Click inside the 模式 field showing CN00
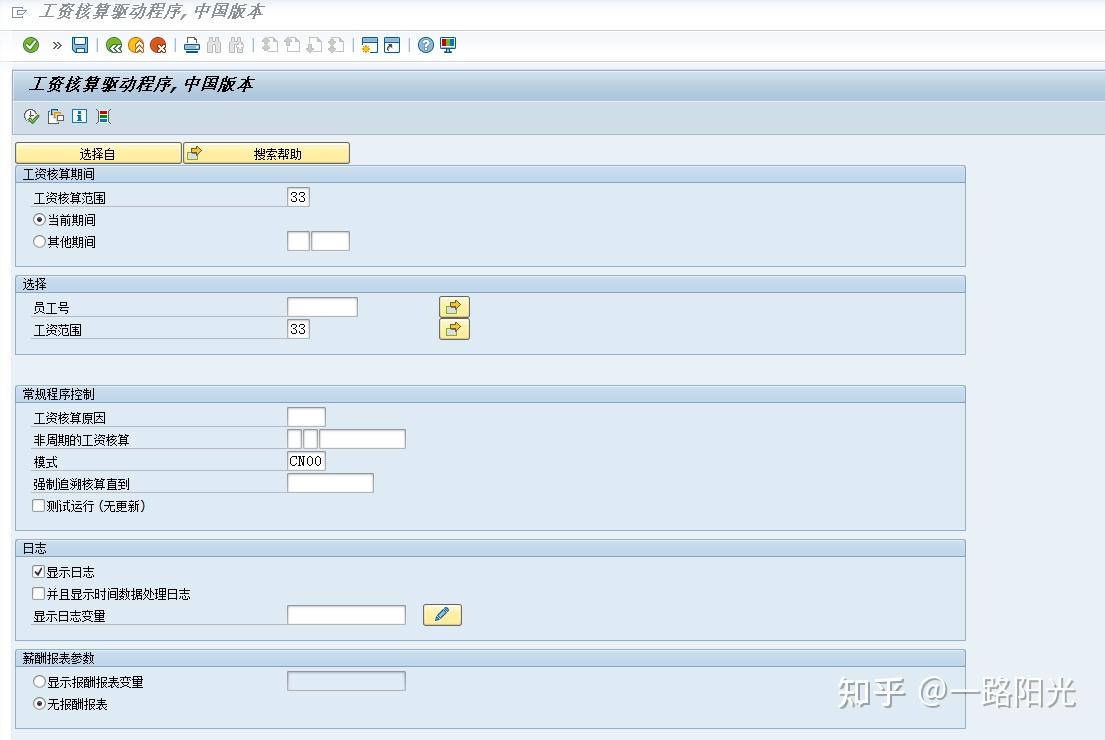1105x740 pixels. coord(306,461)
